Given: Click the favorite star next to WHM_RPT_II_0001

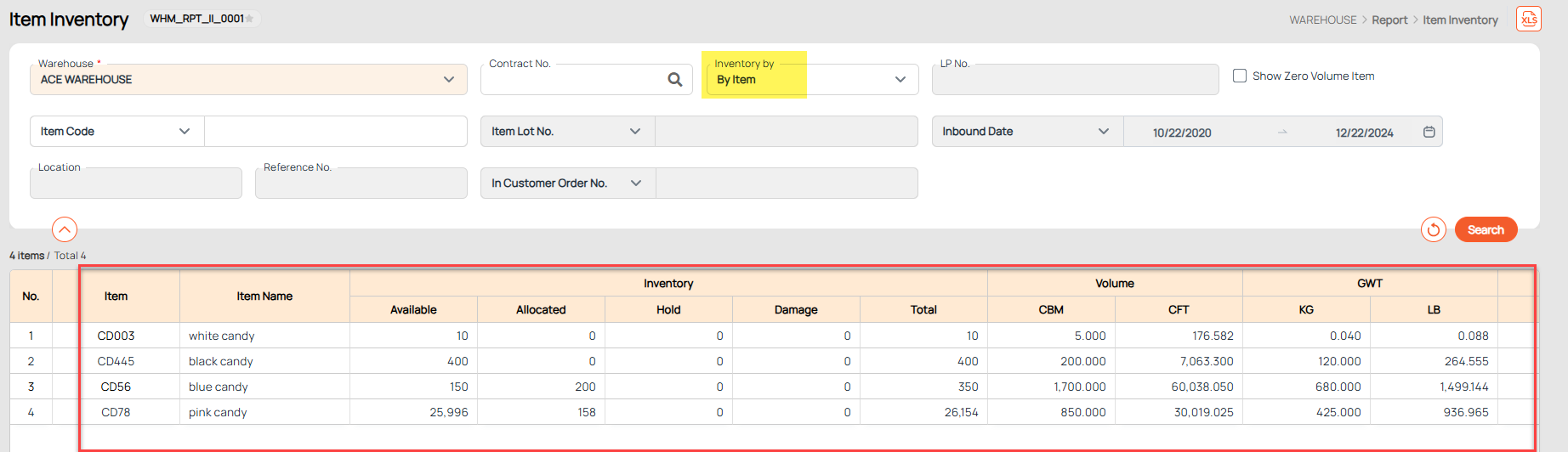Looking at the screenshot, I should point(250,19).
